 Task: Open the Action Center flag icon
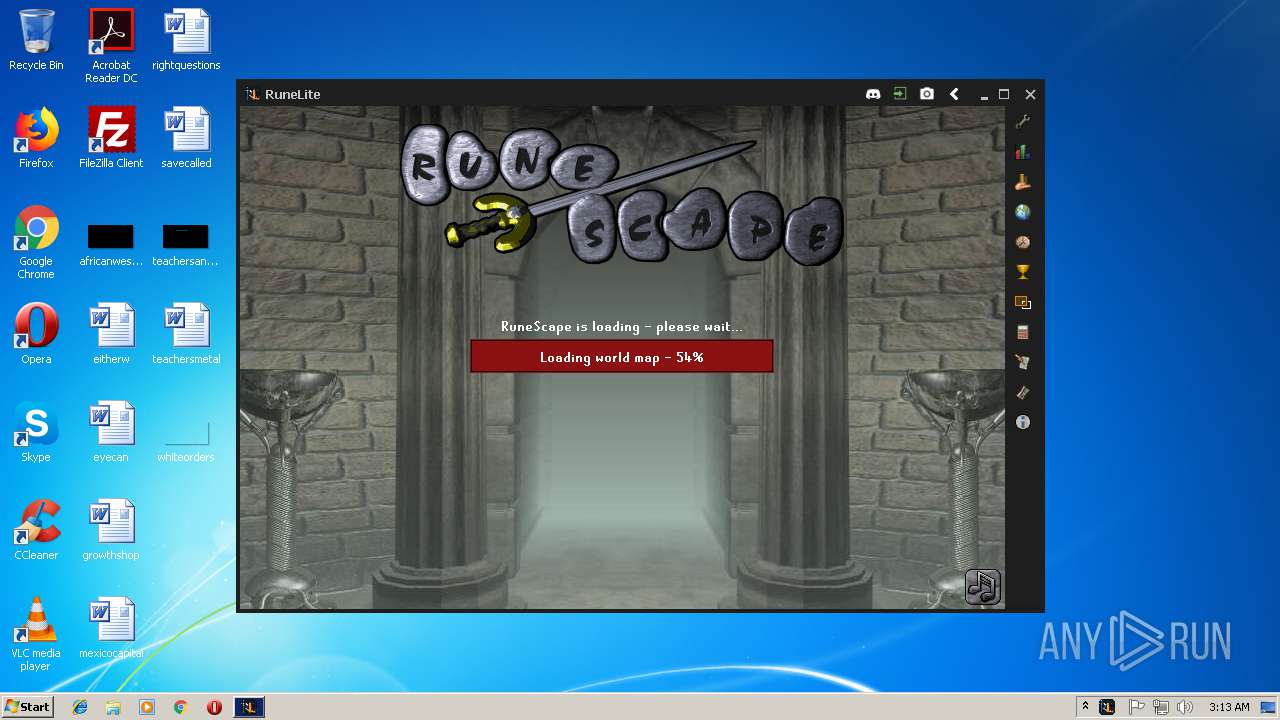pyautogui.click(x=1137, y=707)
